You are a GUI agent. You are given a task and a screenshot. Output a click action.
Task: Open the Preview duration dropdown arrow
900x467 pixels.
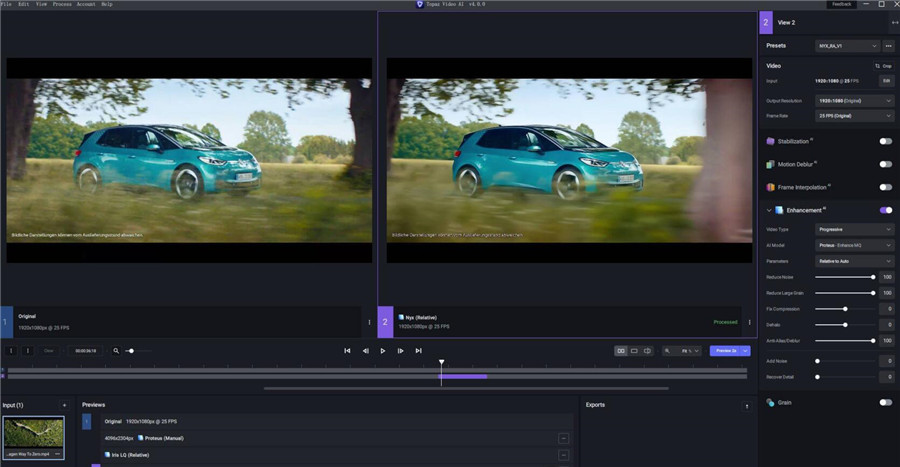click(746, 351)
